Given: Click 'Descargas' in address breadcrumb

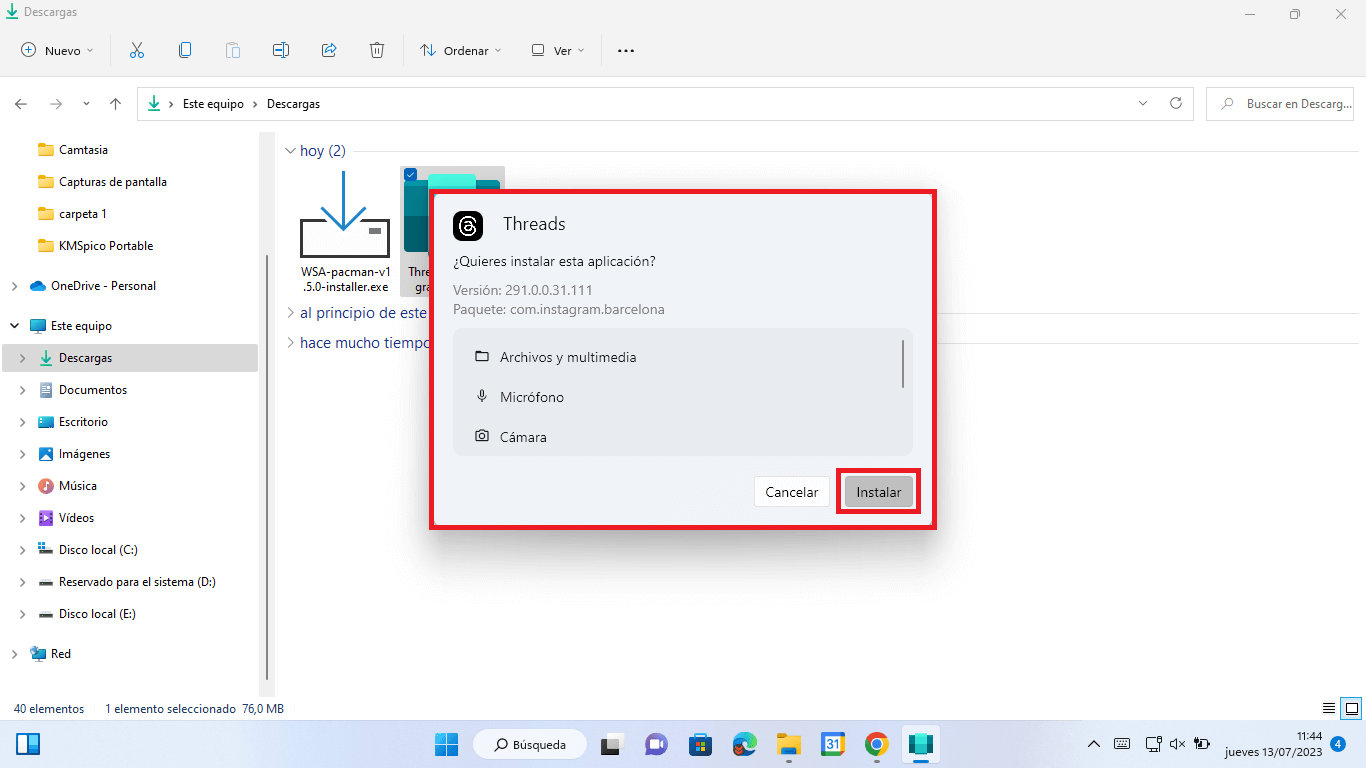Looking at the screenshot, I should click(293, 104).
